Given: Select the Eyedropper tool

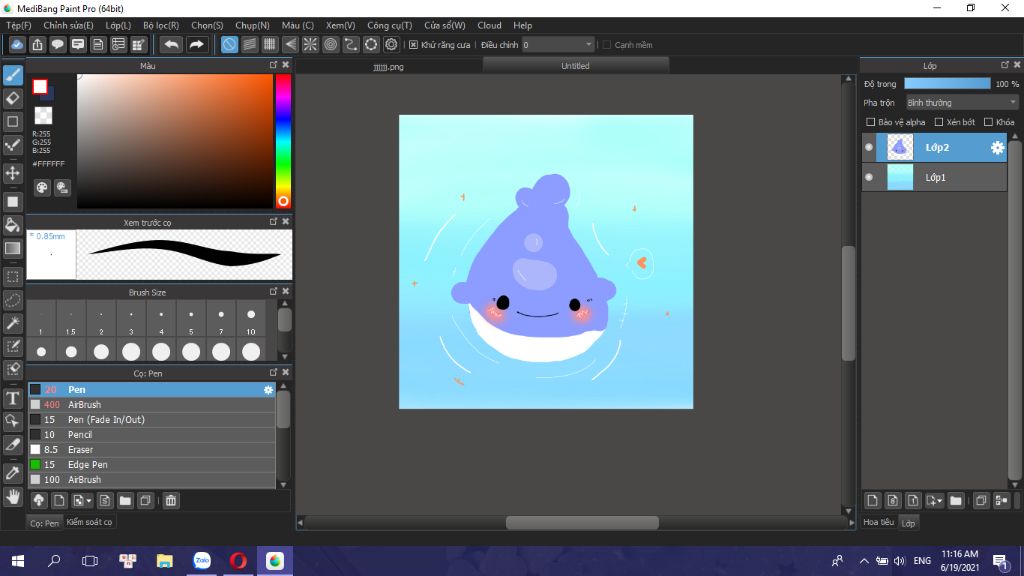Looking at the screenshot, I should (13, 473).
